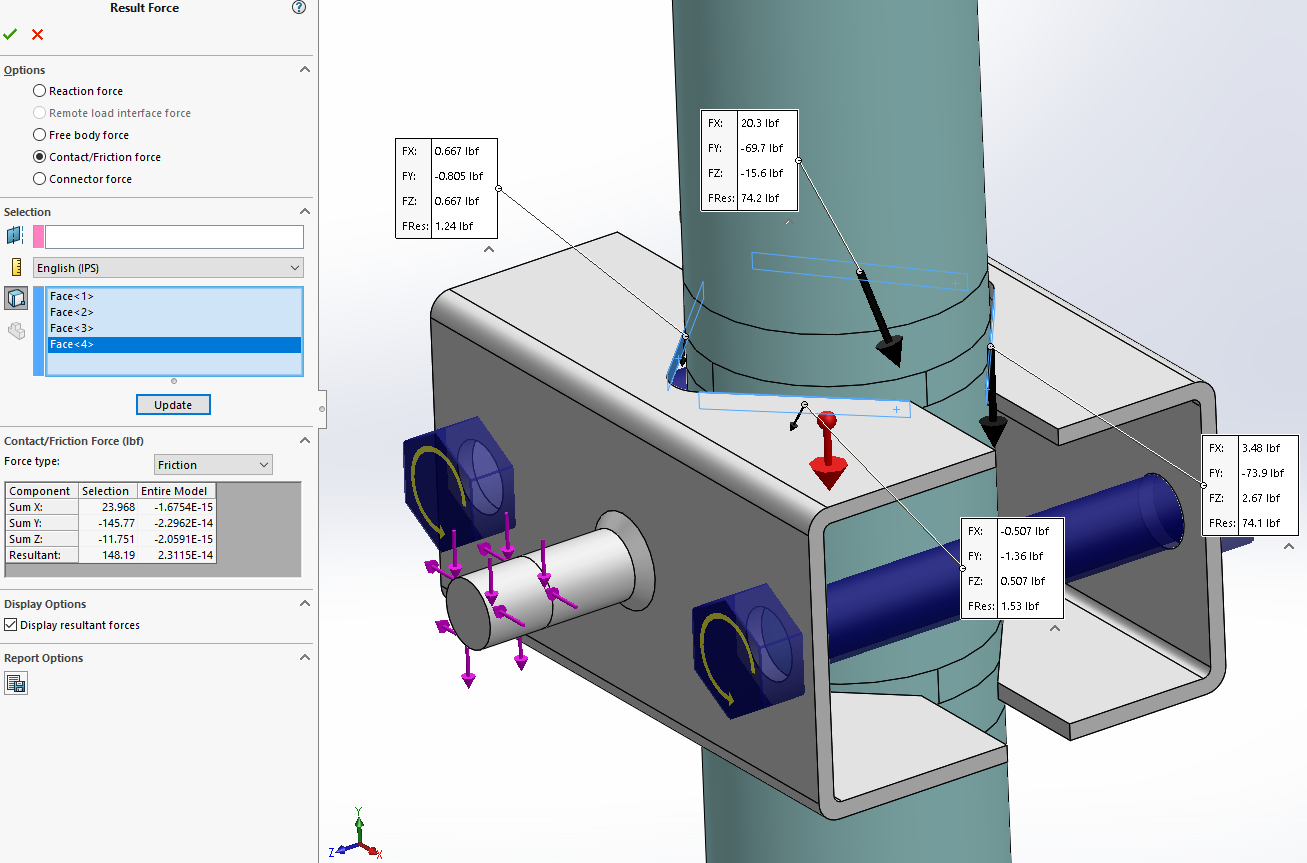This screenshot has width=1307, height=863.
Task: Open the flyout FeatureManager arrow tab
Action: tap(321, 409)
